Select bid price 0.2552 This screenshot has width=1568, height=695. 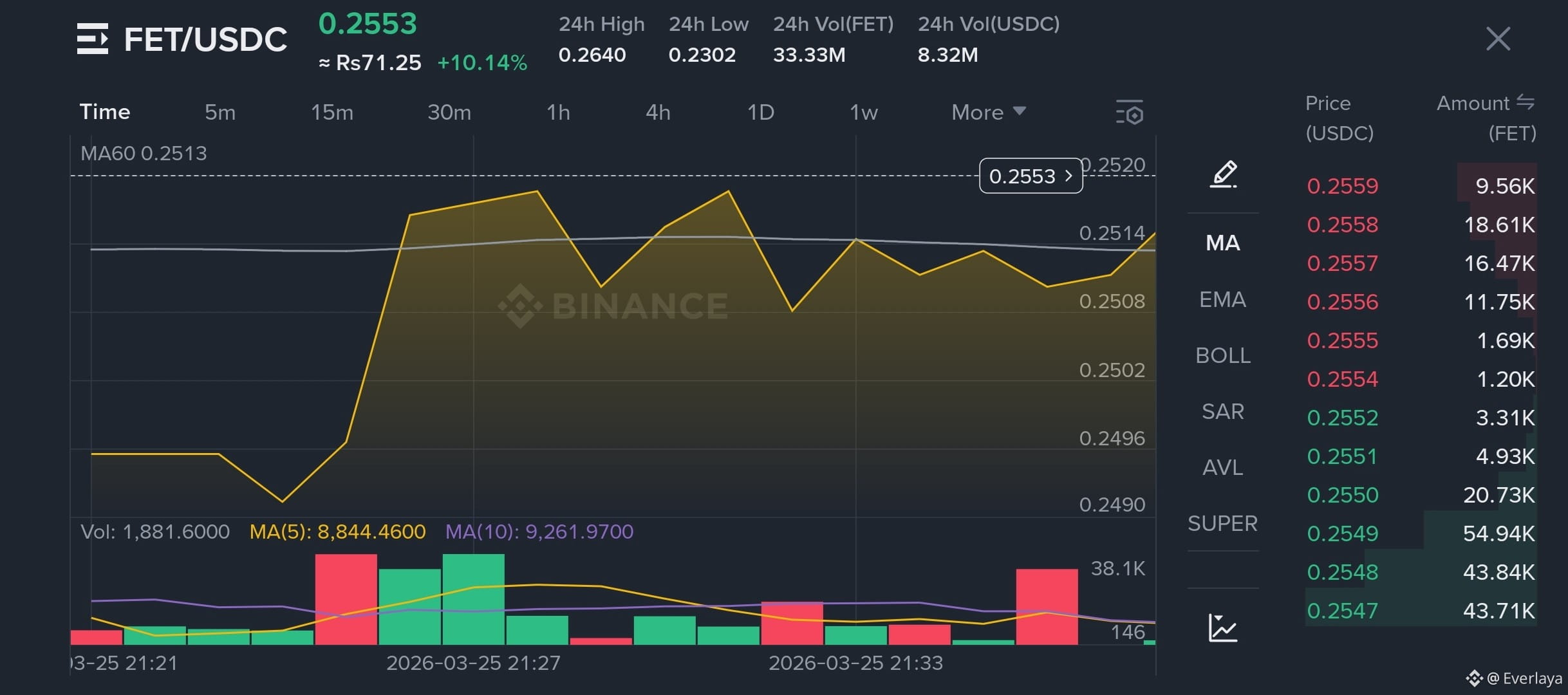(1343, 418)
